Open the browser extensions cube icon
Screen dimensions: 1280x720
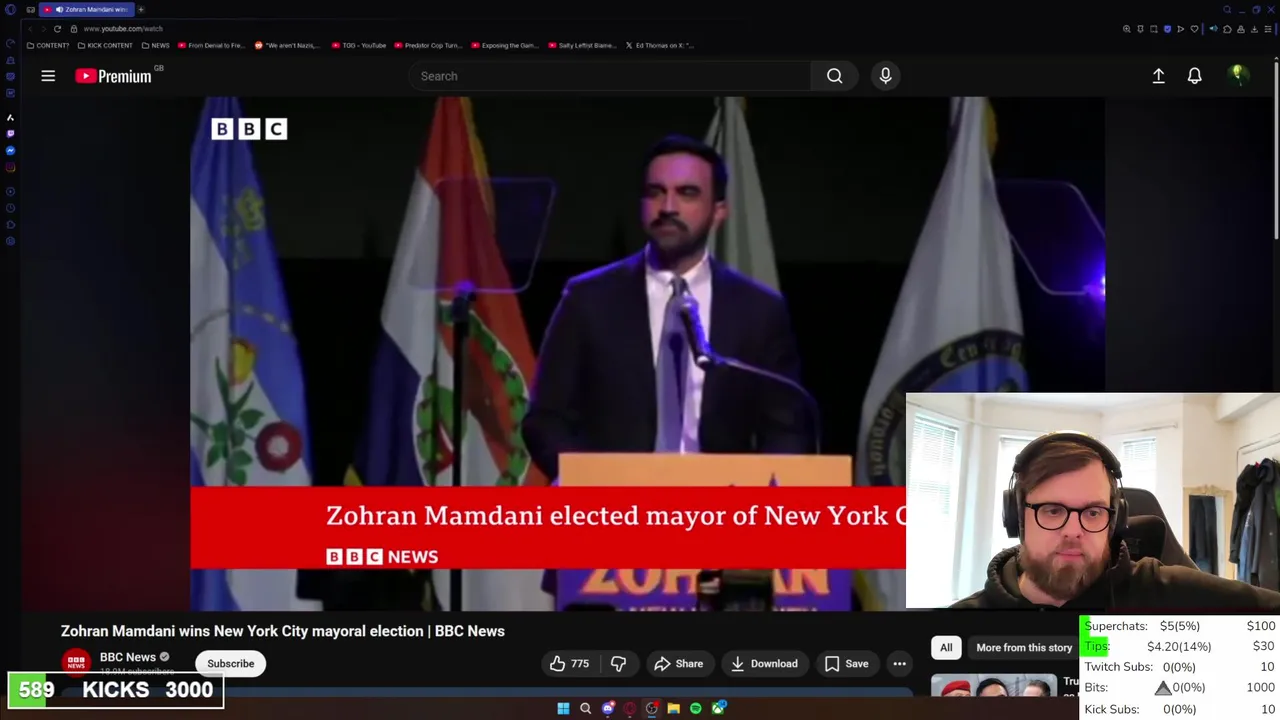click(1227, 29)
